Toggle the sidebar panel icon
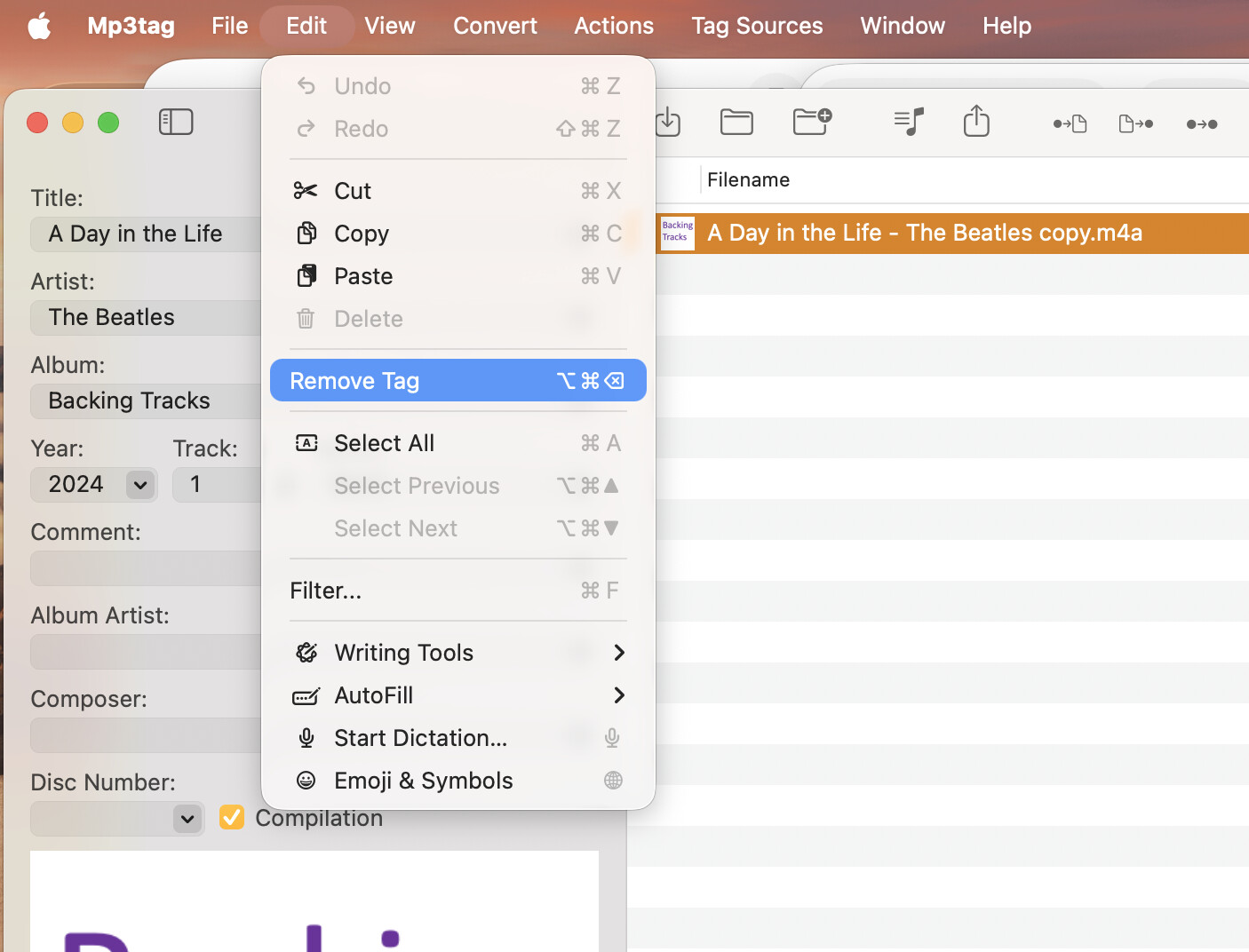The height and width of the screenshot is (952, 1249). point(176,122)
